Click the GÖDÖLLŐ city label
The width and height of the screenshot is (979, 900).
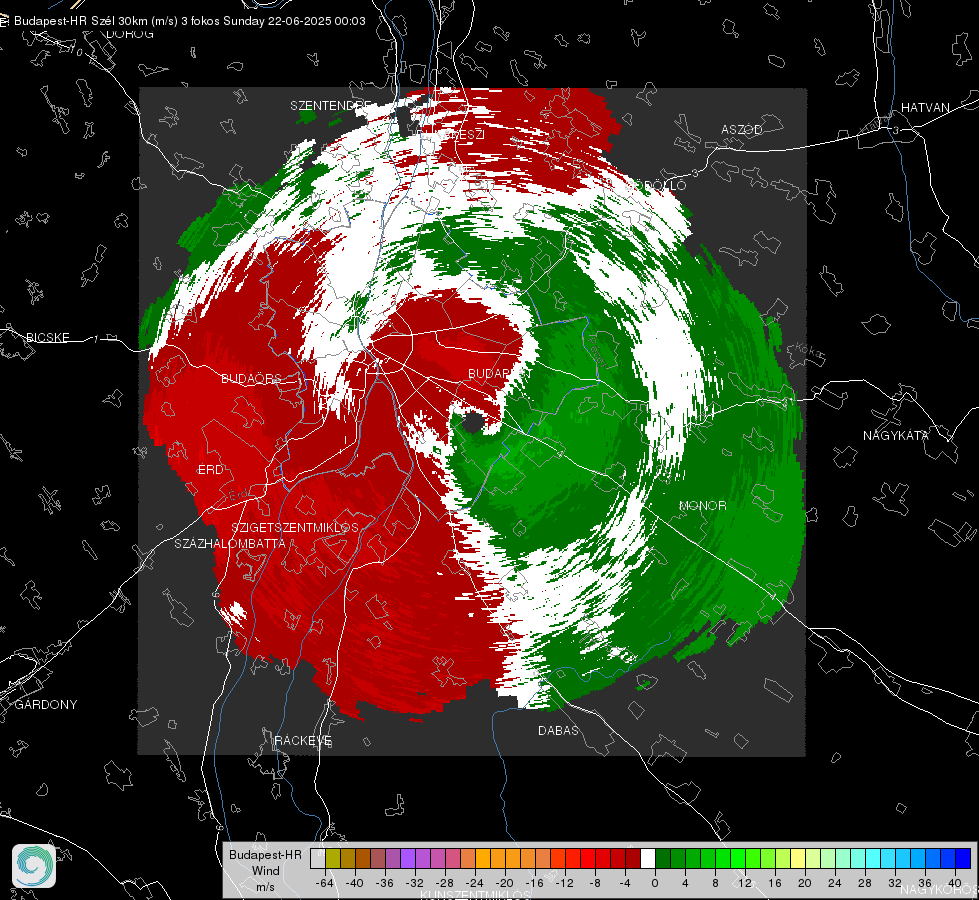pyautogui.click(x=656, y=185)
